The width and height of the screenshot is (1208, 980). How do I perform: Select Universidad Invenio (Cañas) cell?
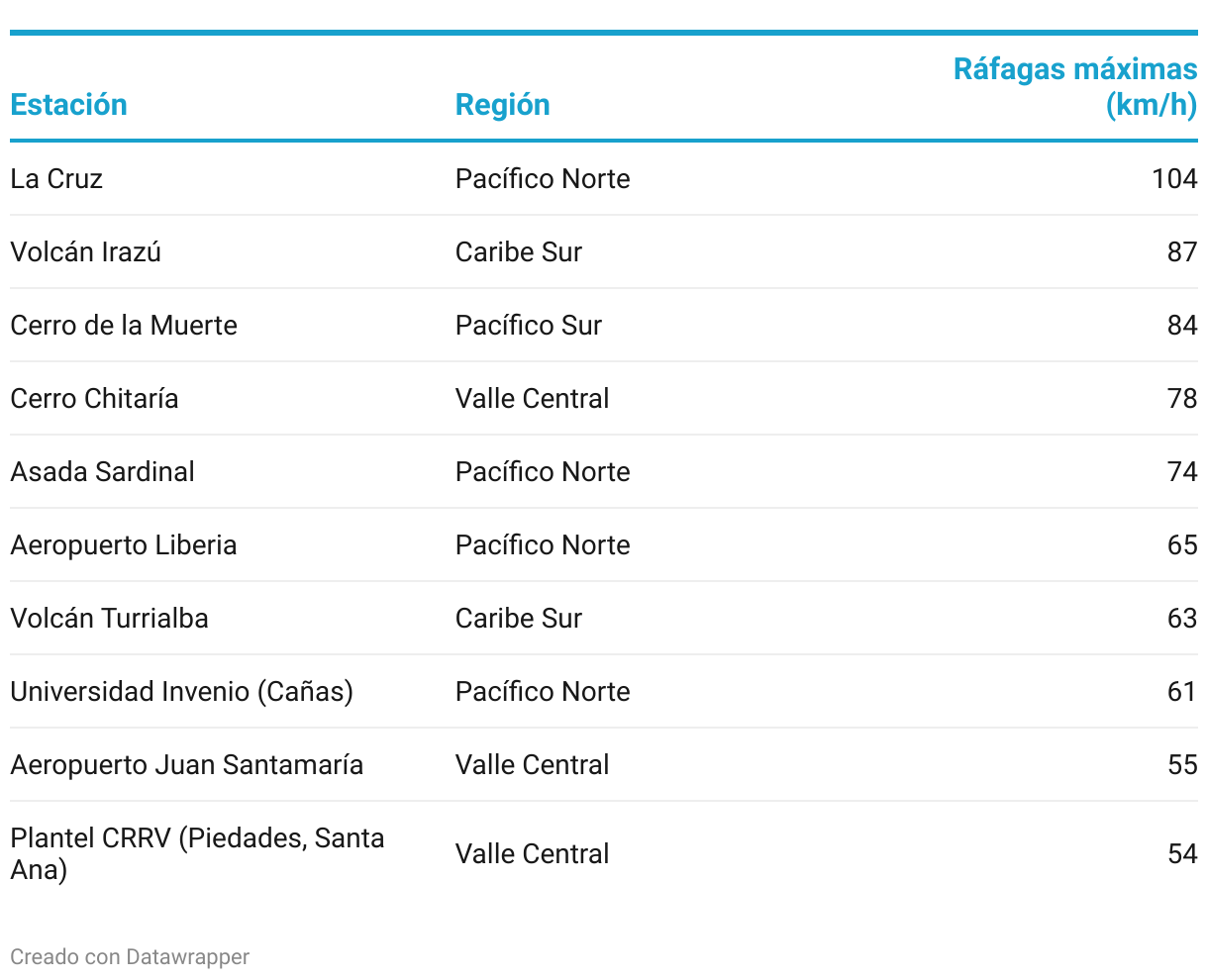182,692
